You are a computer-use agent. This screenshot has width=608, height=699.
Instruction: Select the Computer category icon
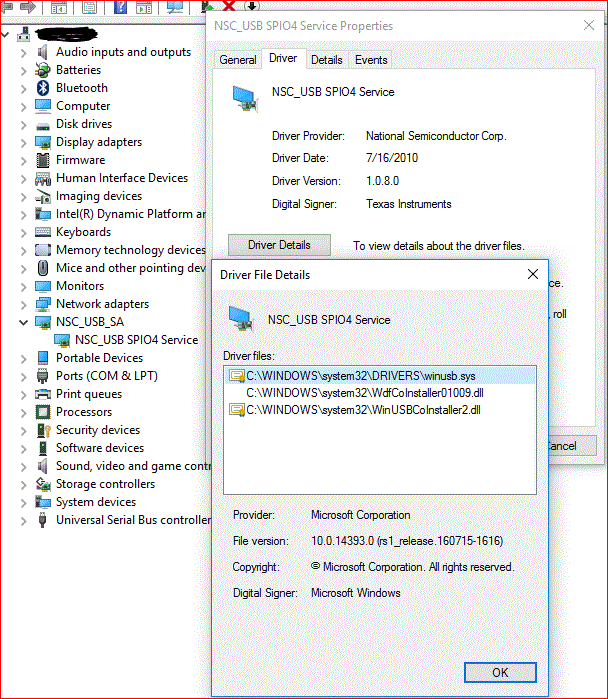(x=43, y=106)
